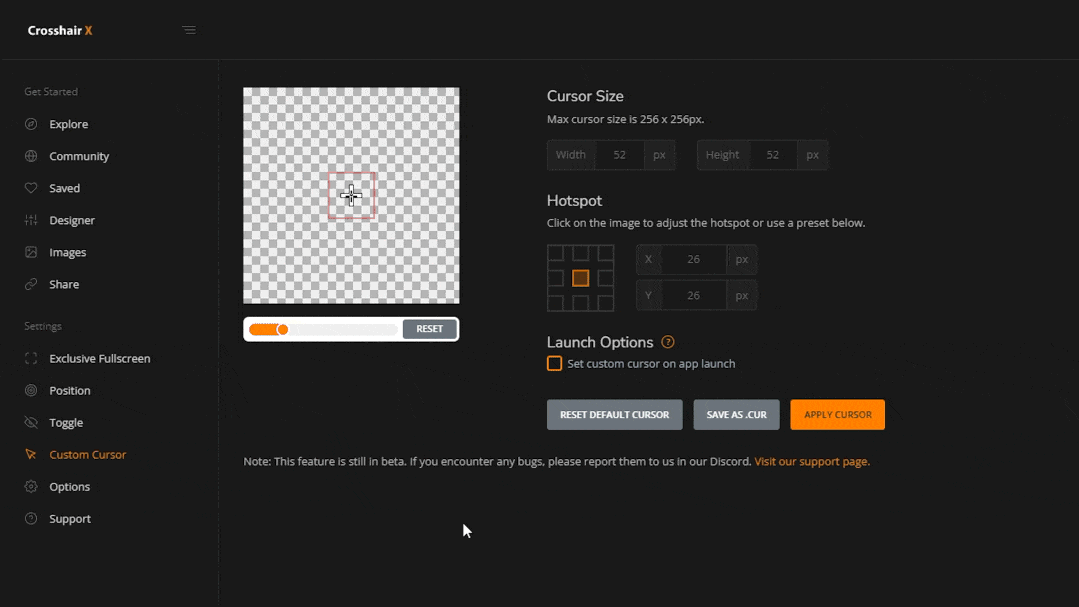Click the Exclusive Fullscreen icon

pyautogui.click(x=31, y=358)
